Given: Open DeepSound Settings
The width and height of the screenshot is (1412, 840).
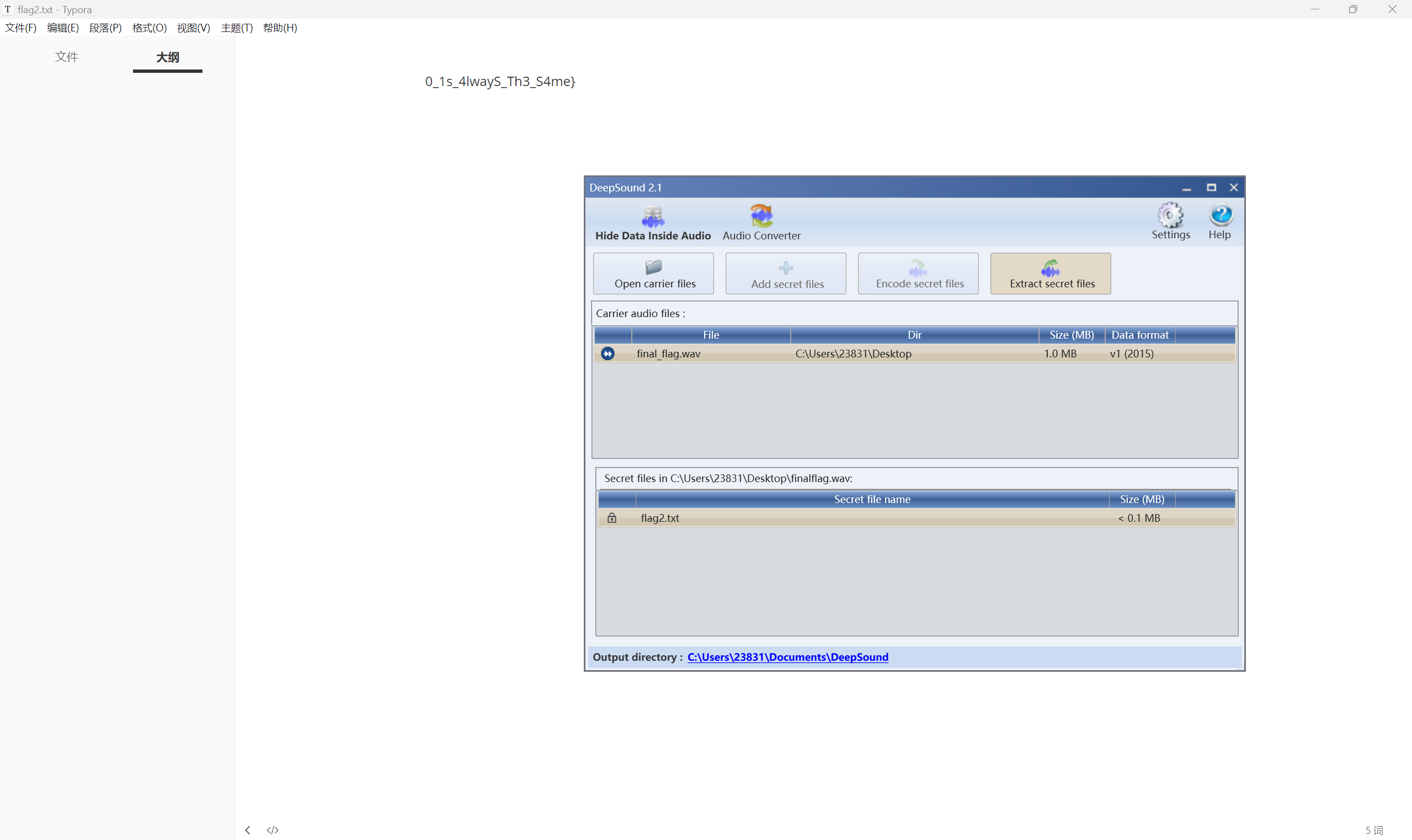Looking at the screenshot, I should [x=1171, y=221].
